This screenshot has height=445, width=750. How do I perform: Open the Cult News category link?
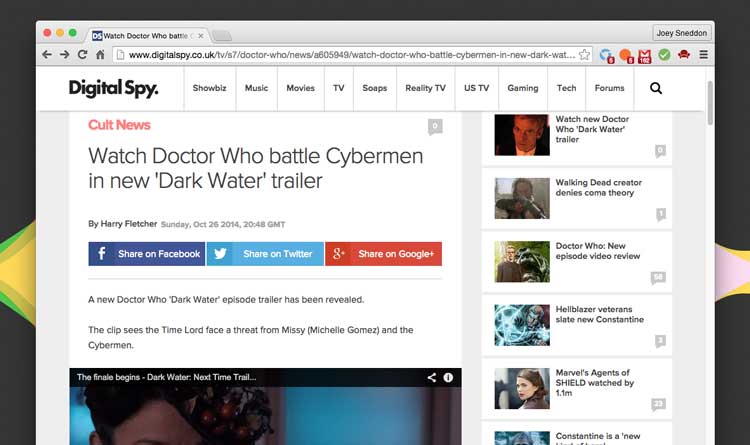(119, 125)
